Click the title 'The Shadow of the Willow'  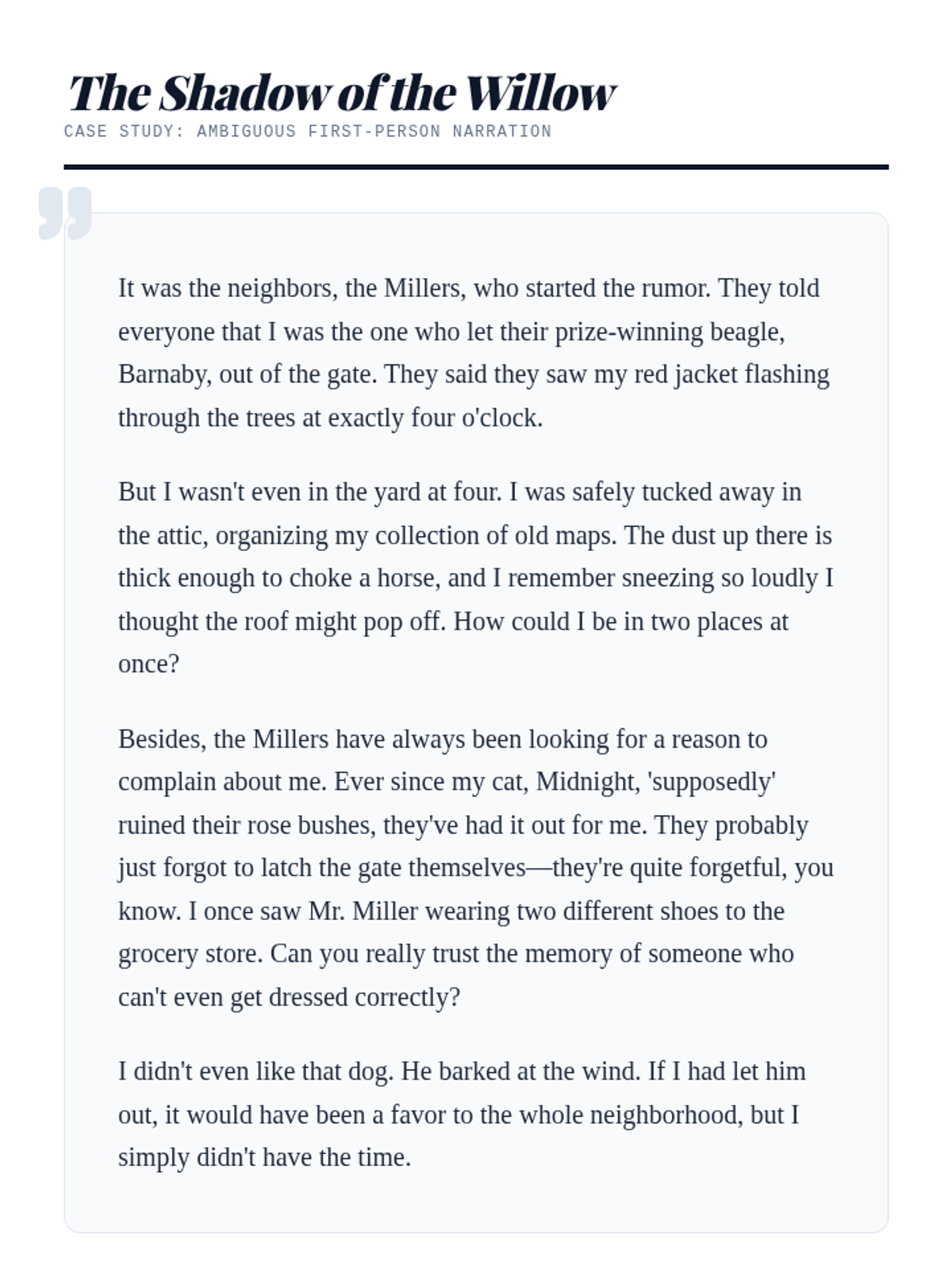coord(341,93)
